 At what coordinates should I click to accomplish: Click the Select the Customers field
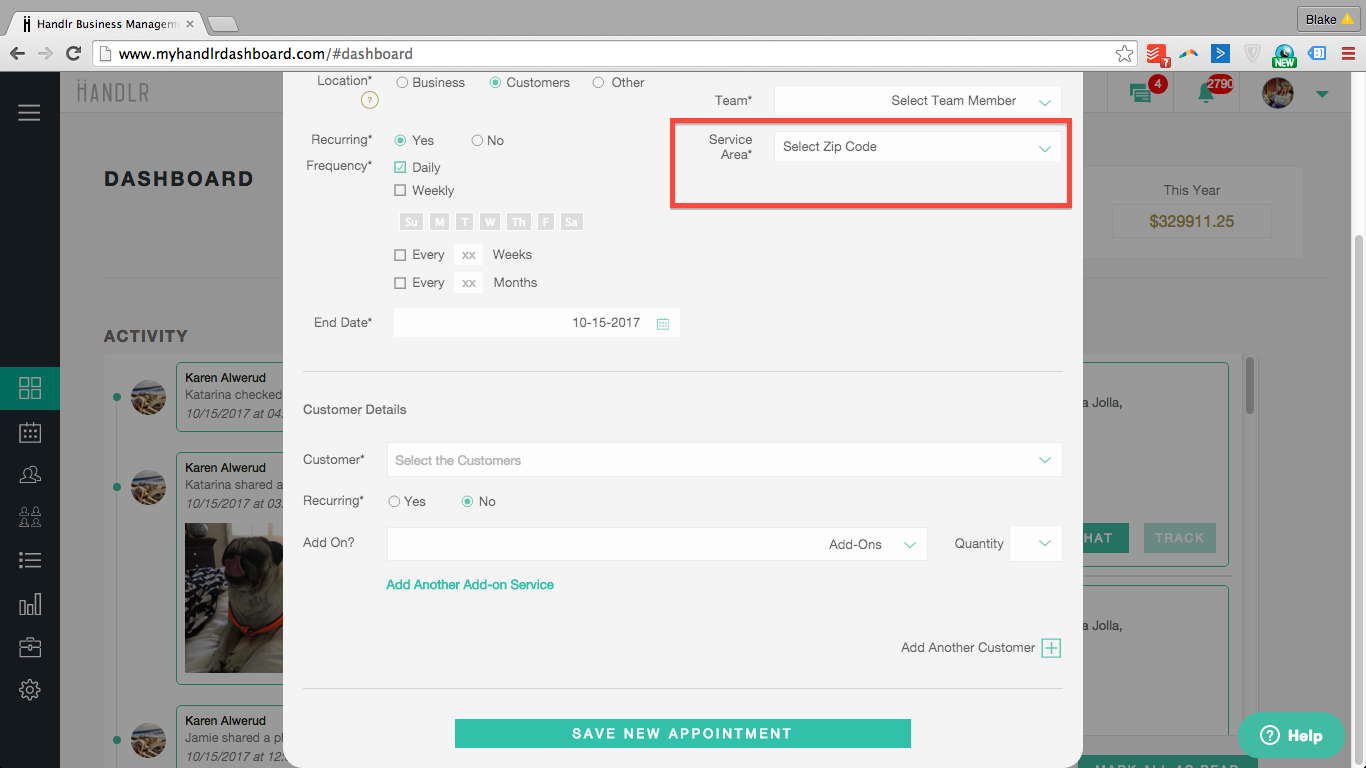(x=724, y=460)
